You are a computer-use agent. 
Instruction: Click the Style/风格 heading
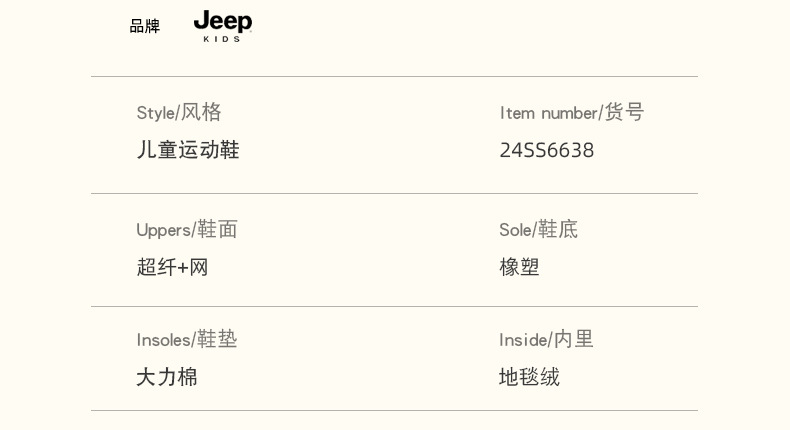(x=179, y=112)
